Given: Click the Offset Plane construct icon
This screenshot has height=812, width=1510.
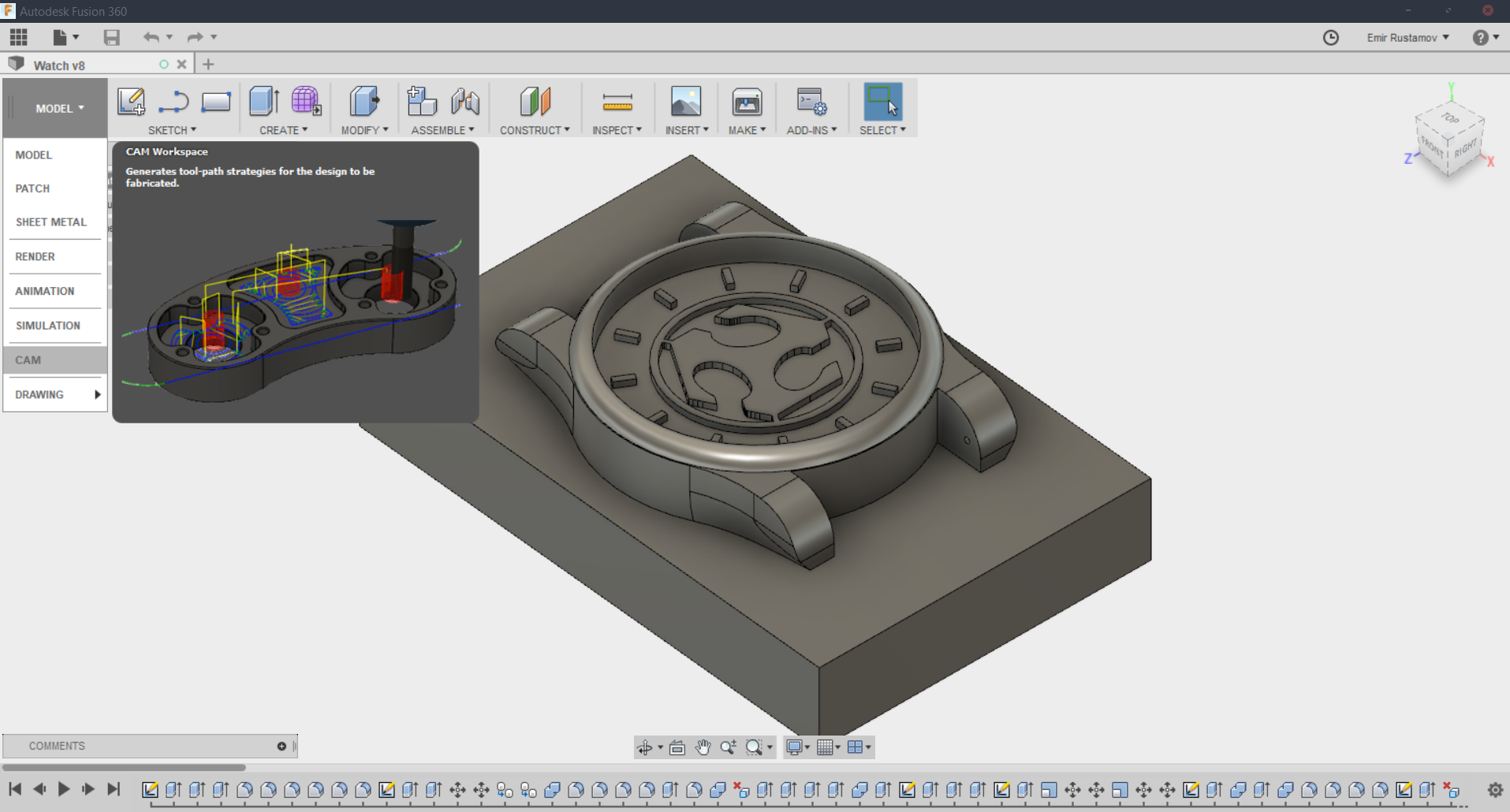Looking at the screenshot, I should tap(535, 102).
